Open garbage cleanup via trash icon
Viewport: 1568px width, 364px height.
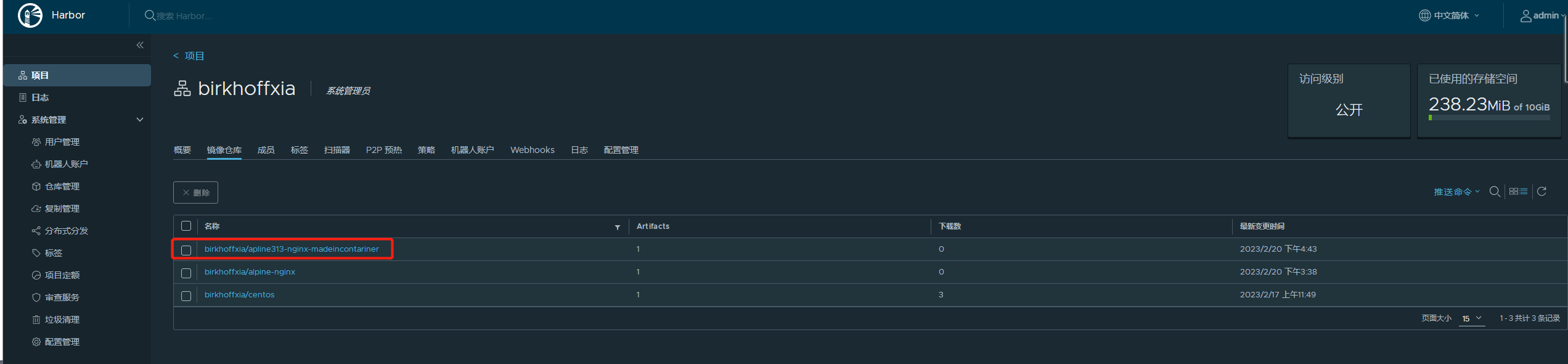tap(36, 320)
